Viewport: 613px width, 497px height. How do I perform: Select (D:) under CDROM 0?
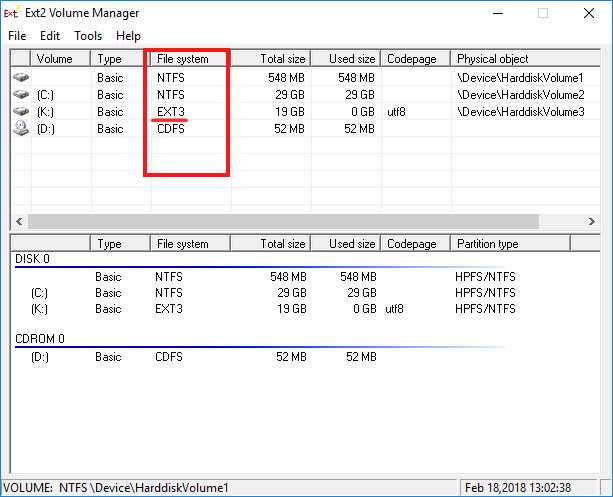pyautogui.click(x=39, y=357)
